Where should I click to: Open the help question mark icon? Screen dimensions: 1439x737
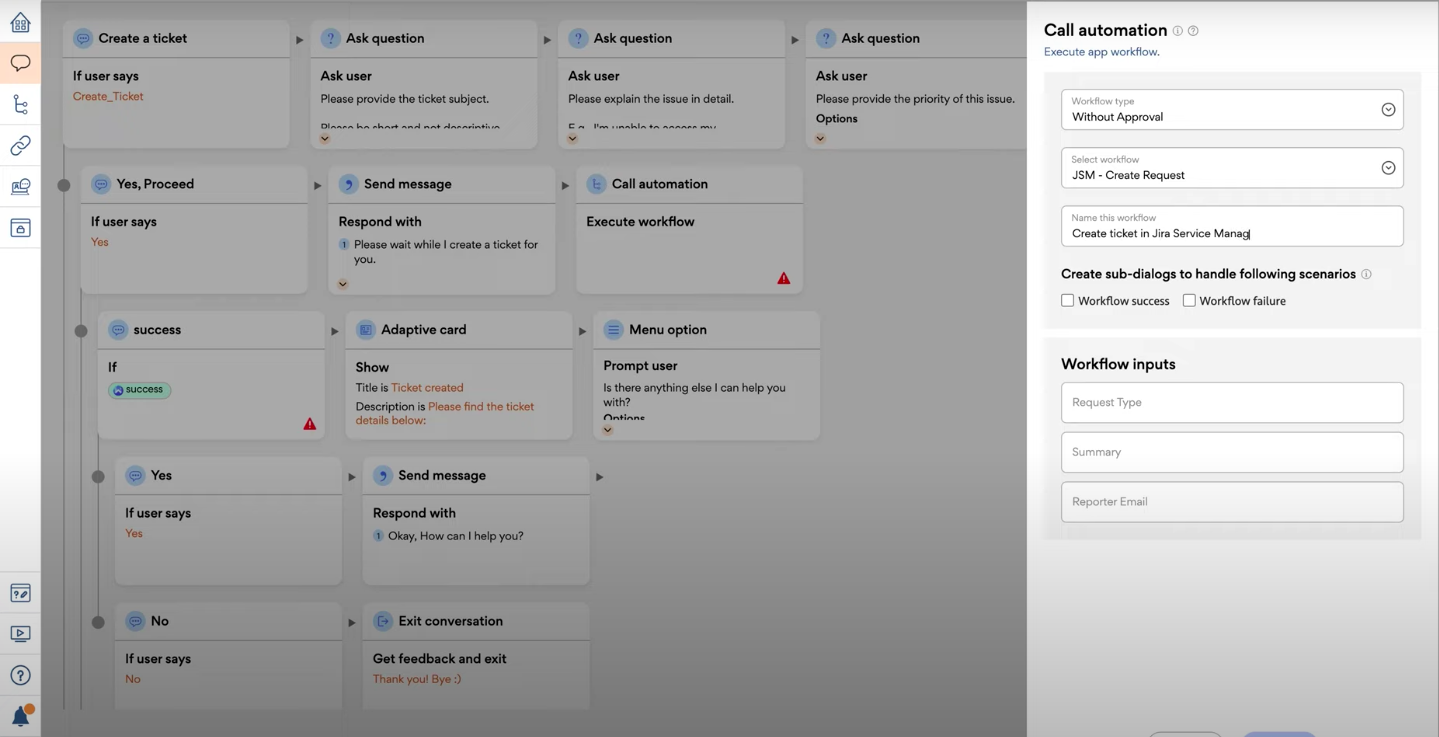pyautogui.click(x=20, y=675)
